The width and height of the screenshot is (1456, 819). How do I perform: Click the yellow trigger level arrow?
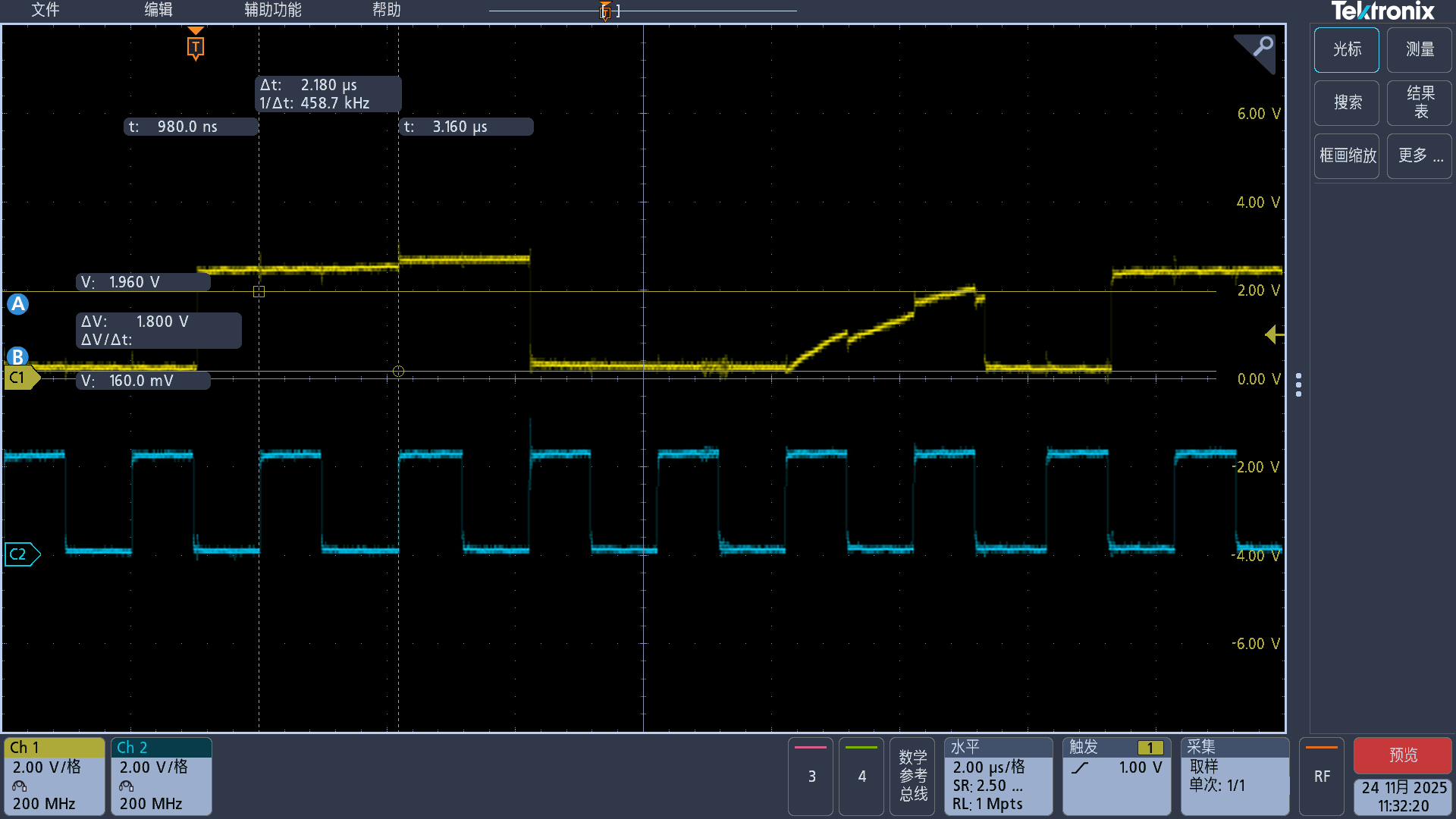pyautogui.click(x=1274, y=334)
